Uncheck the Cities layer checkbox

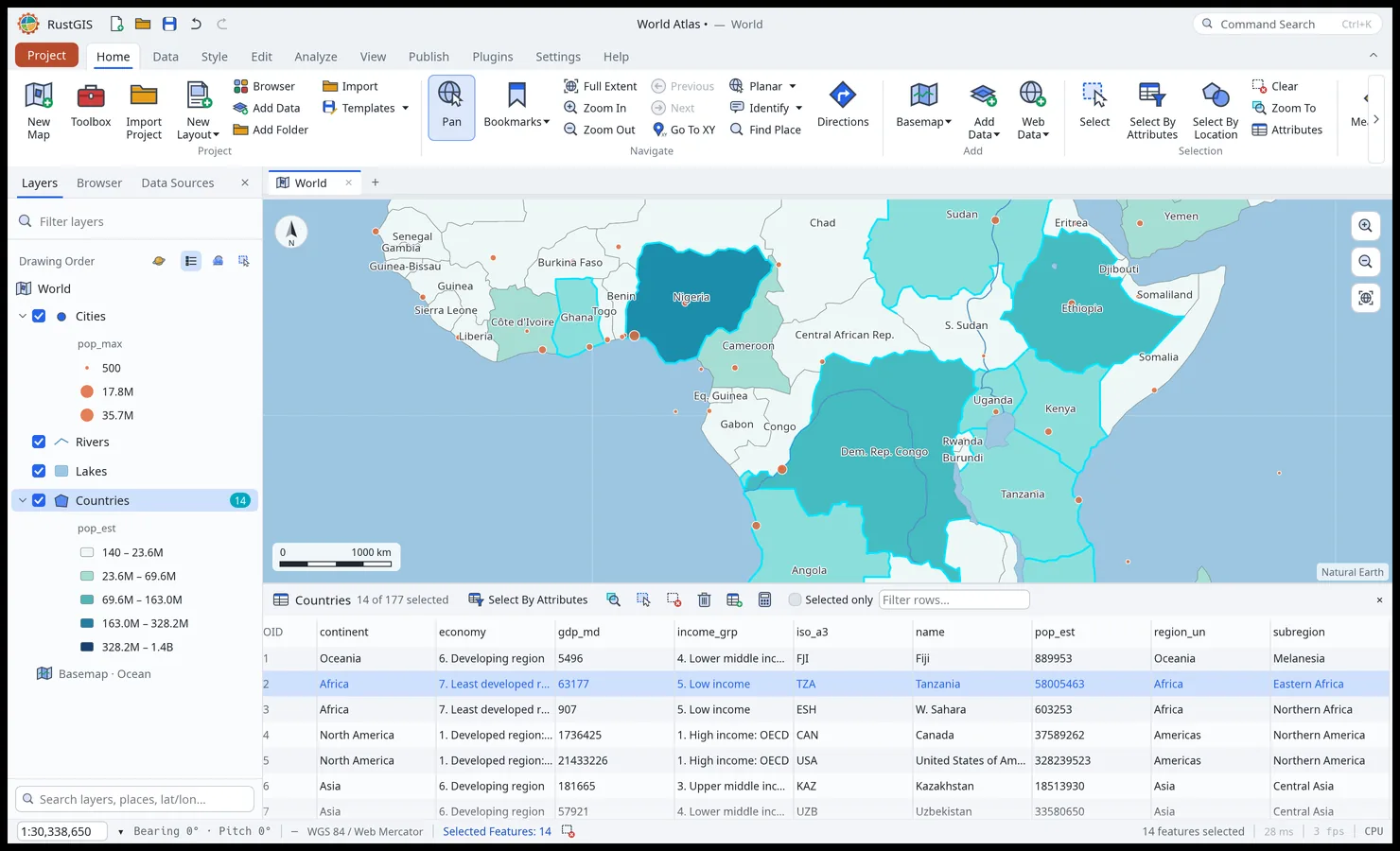pos(39,316)
